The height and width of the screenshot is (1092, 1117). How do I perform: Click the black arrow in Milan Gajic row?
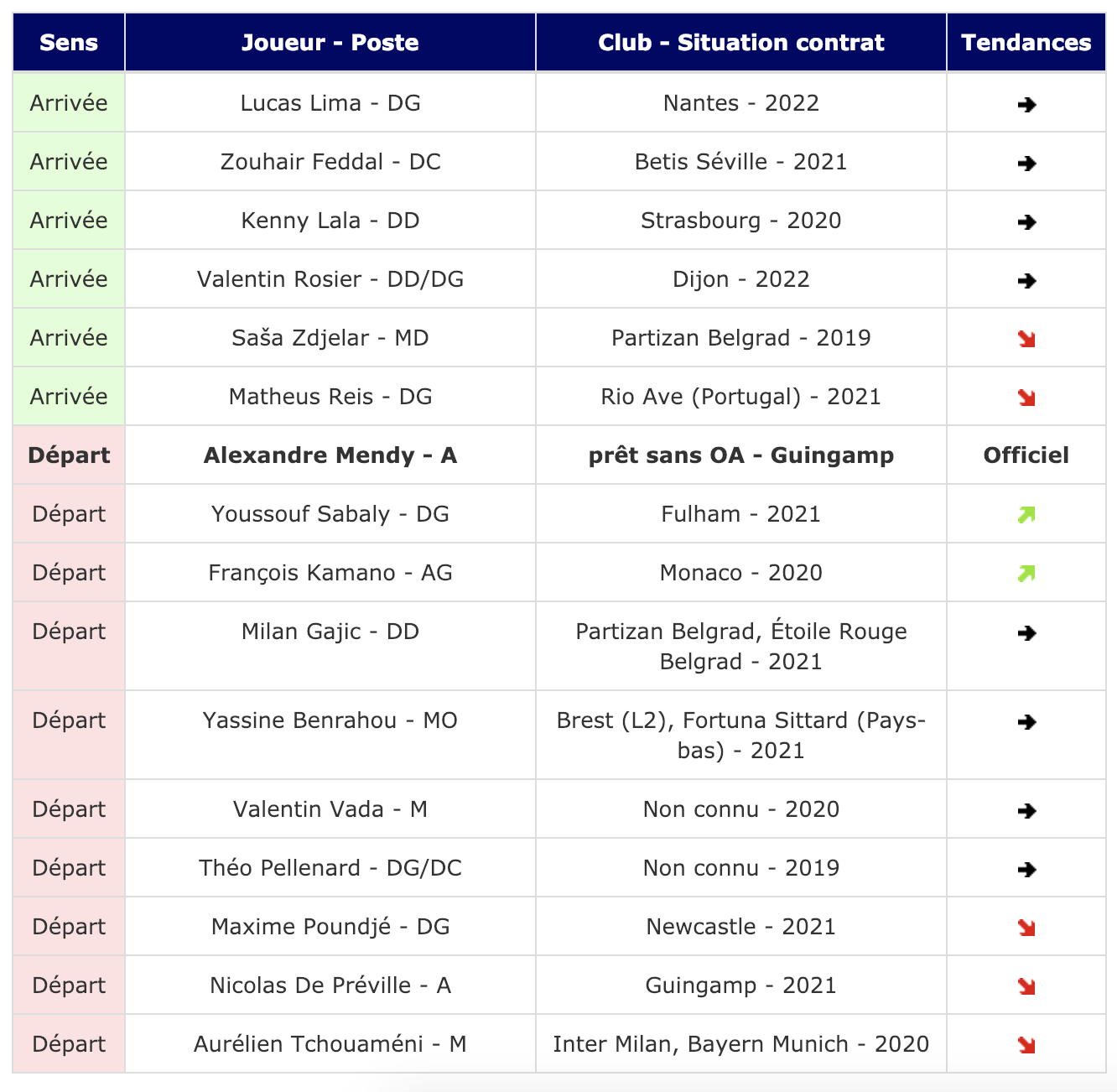1026,633
